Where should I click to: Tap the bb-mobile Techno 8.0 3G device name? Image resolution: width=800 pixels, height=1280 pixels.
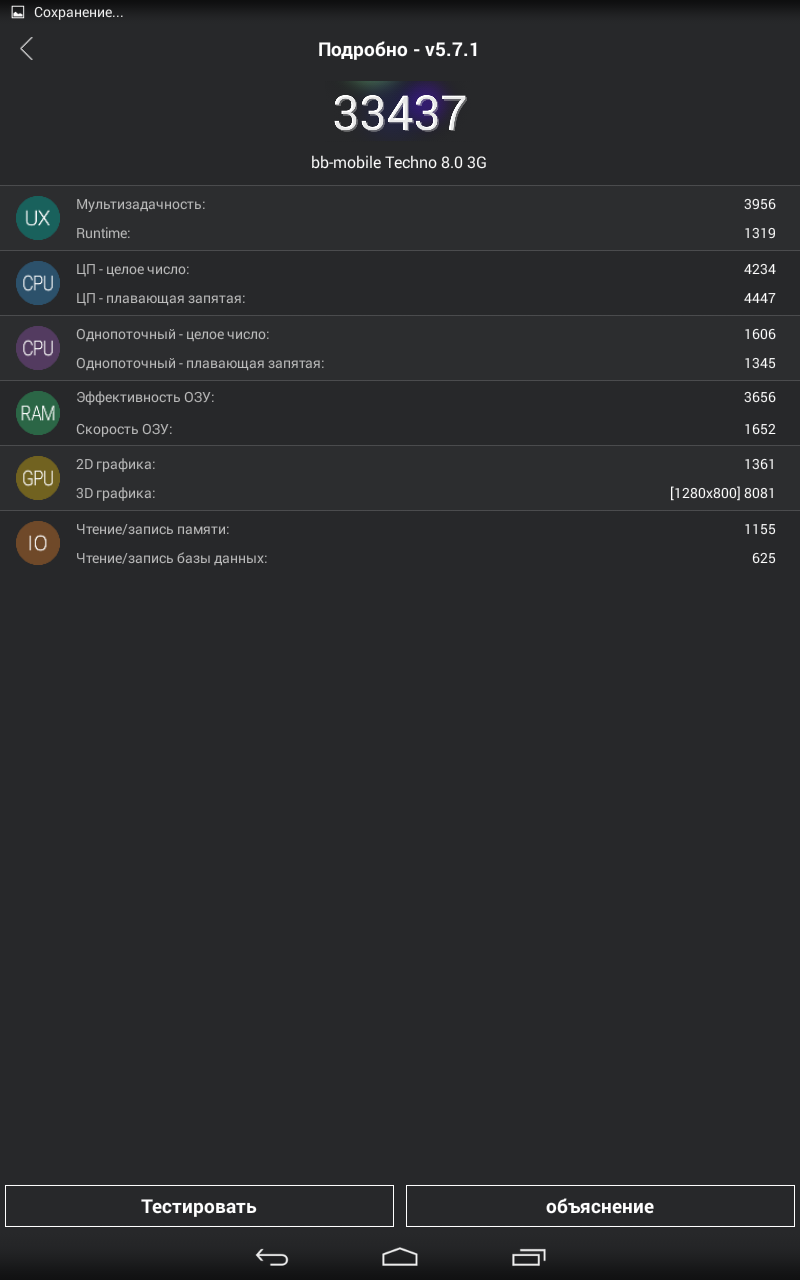[x=399, y=162]
